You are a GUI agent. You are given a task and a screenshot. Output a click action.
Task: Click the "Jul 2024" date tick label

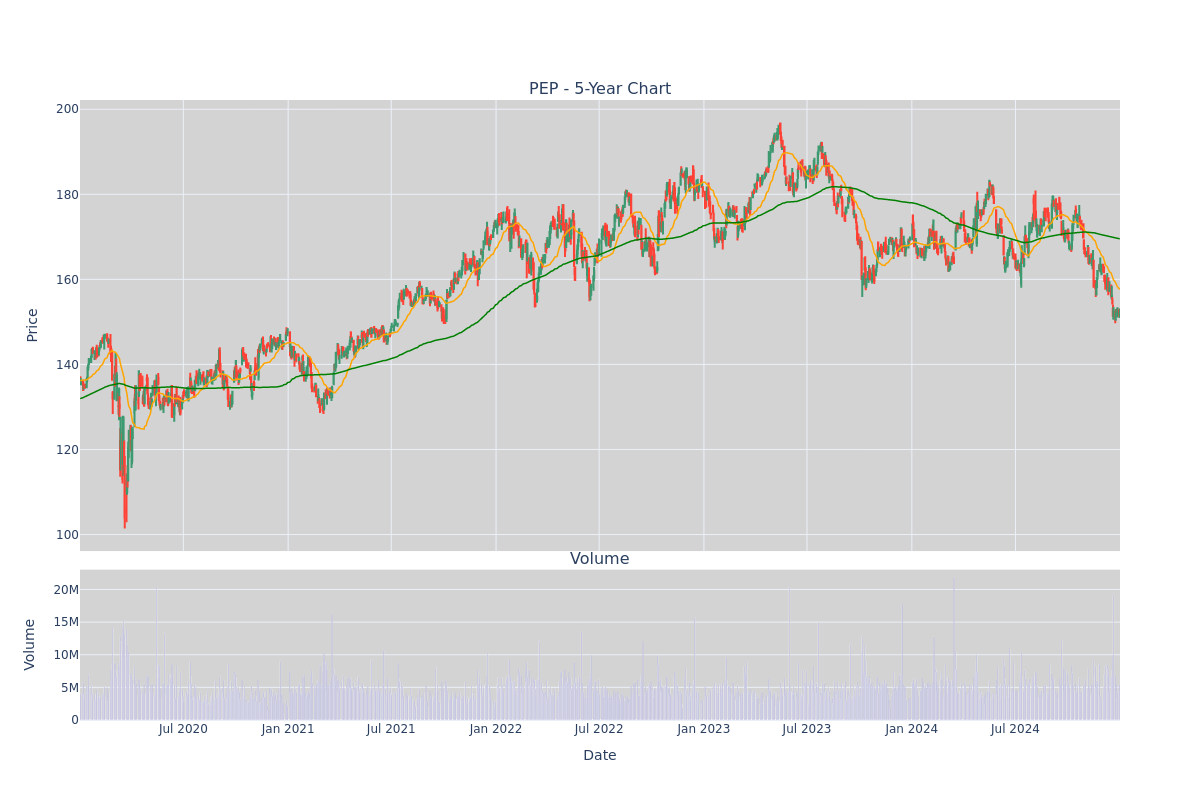click(1015, 729)
